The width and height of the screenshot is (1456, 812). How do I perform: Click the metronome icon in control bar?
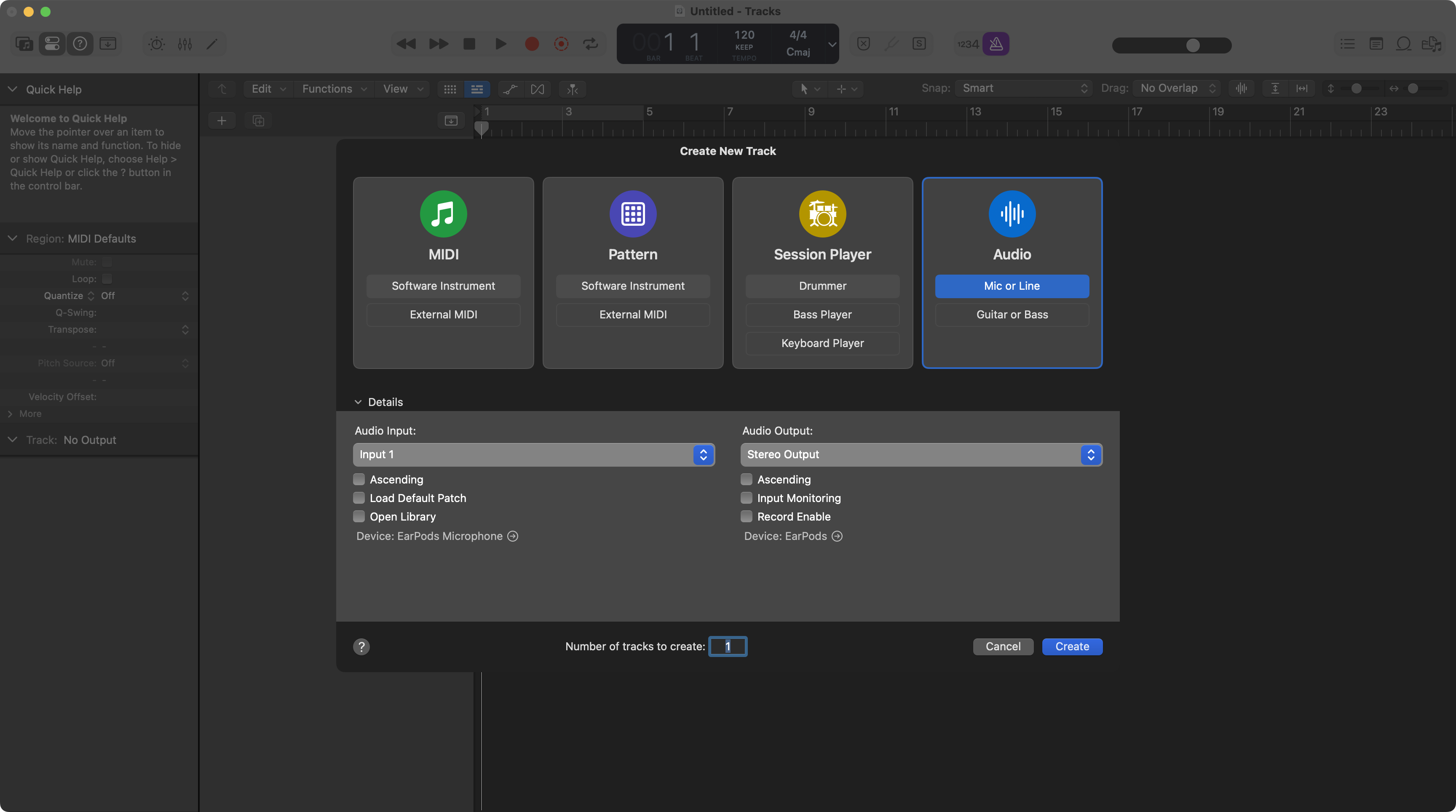996,43
